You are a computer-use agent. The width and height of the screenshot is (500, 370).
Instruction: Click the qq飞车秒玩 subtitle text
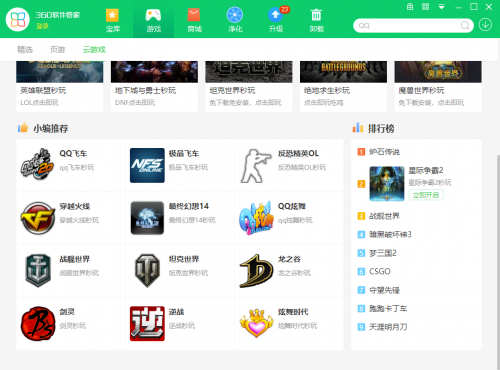click(77, 167)
